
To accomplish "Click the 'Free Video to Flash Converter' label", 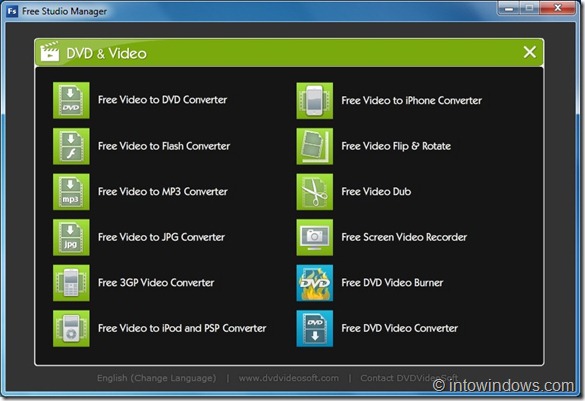I will (x=164, y=146).
